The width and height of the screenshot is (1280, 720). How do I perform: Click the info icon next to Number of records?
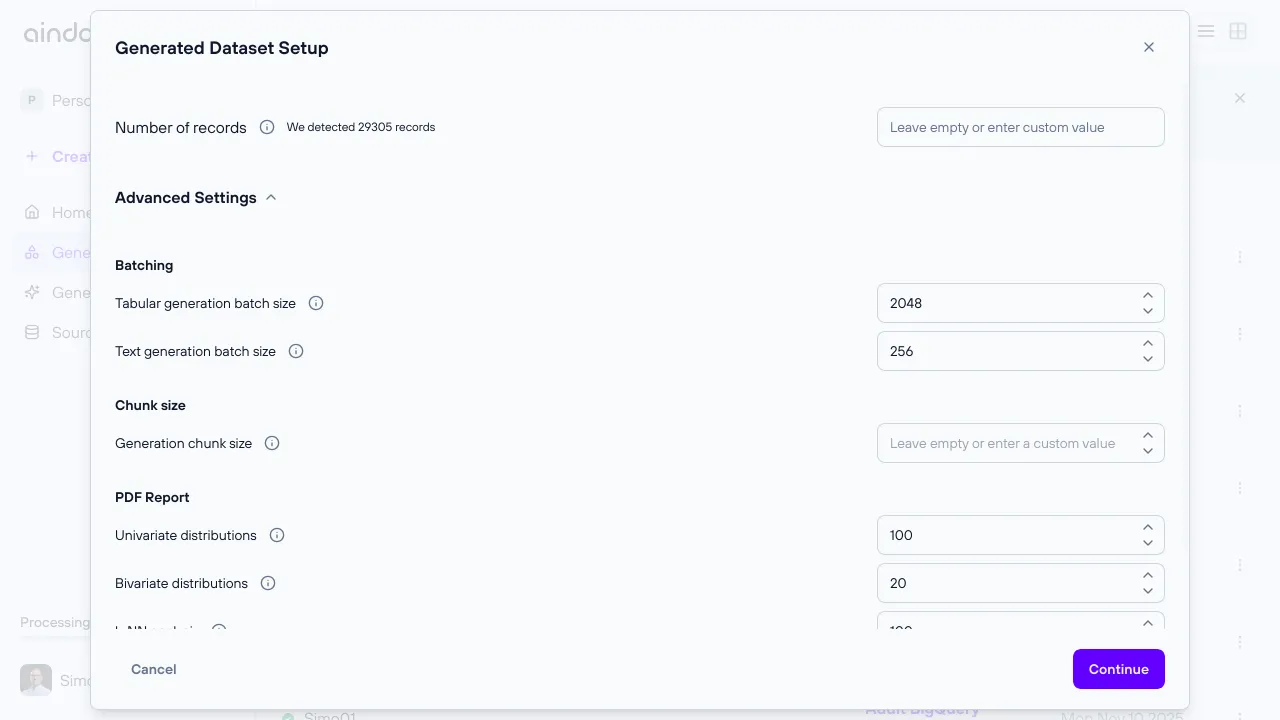tap(266, 127)
